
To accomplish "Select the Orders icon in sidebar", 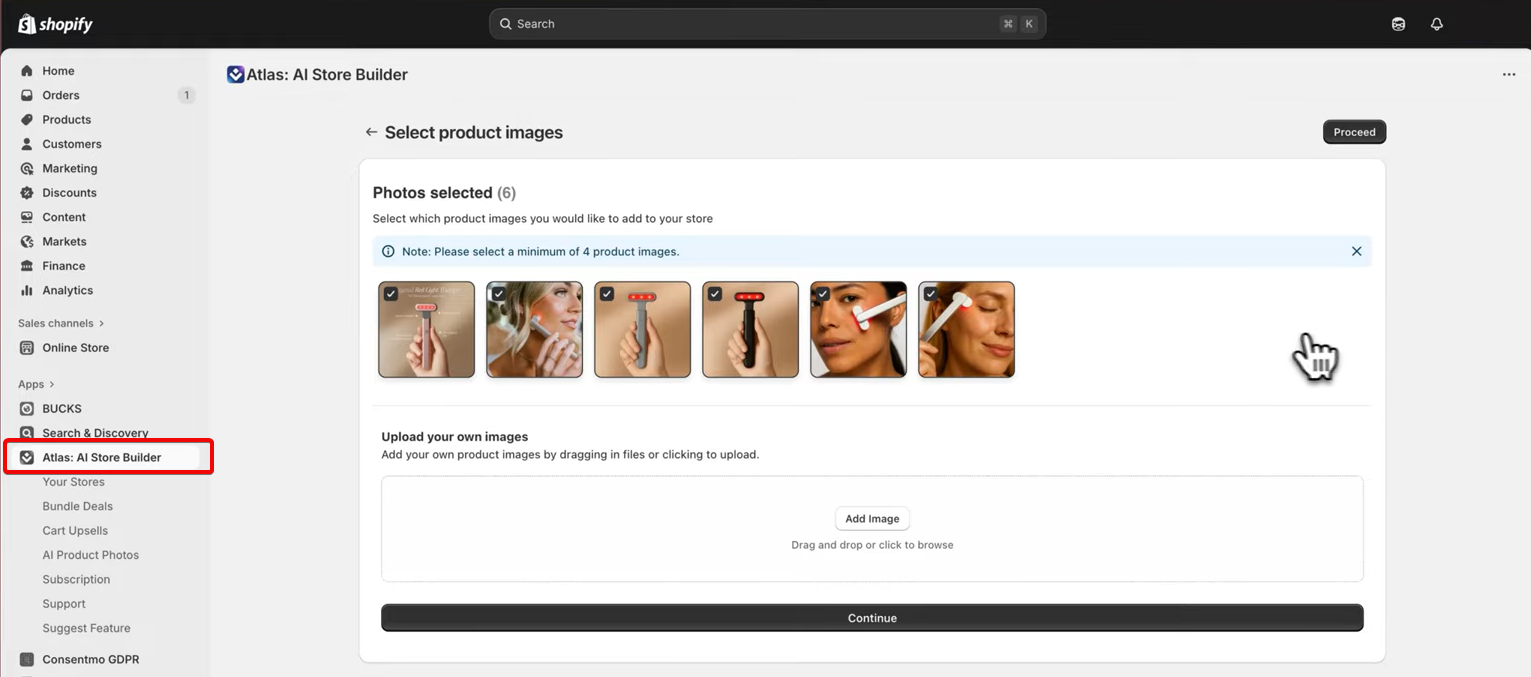I will [26, 95].
